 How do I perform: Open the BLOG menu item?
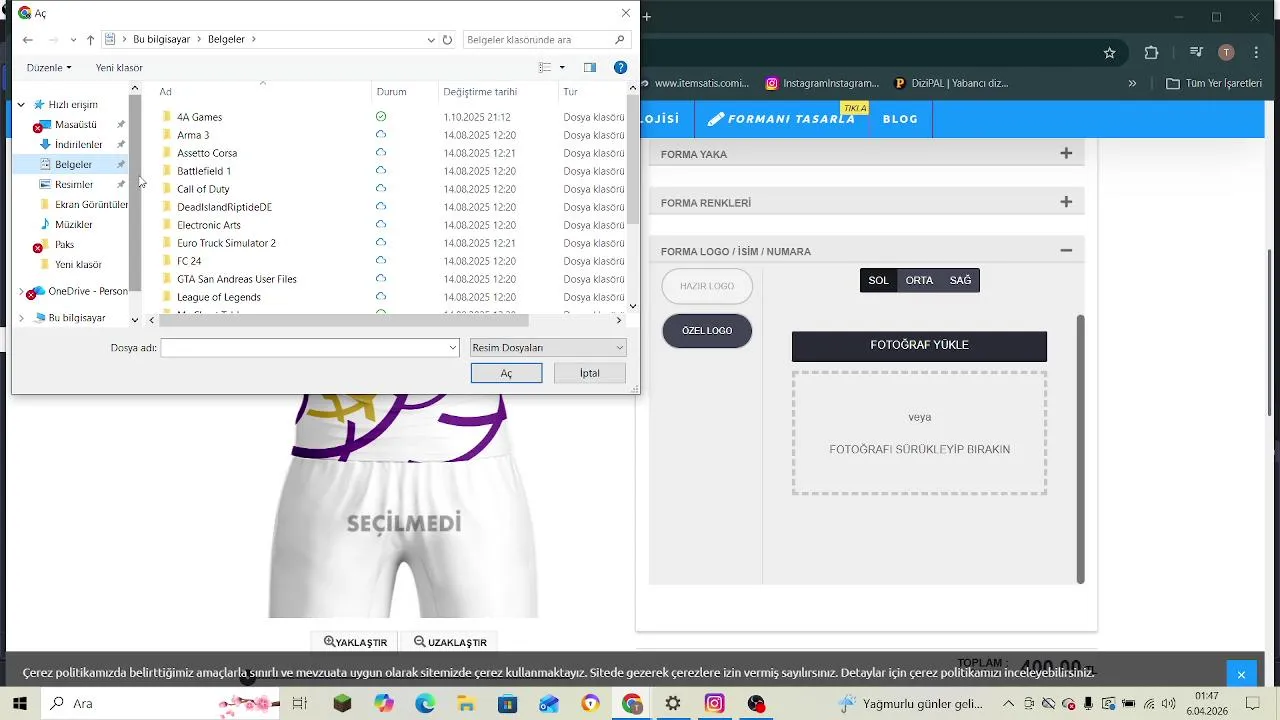(x=900, y=119)
